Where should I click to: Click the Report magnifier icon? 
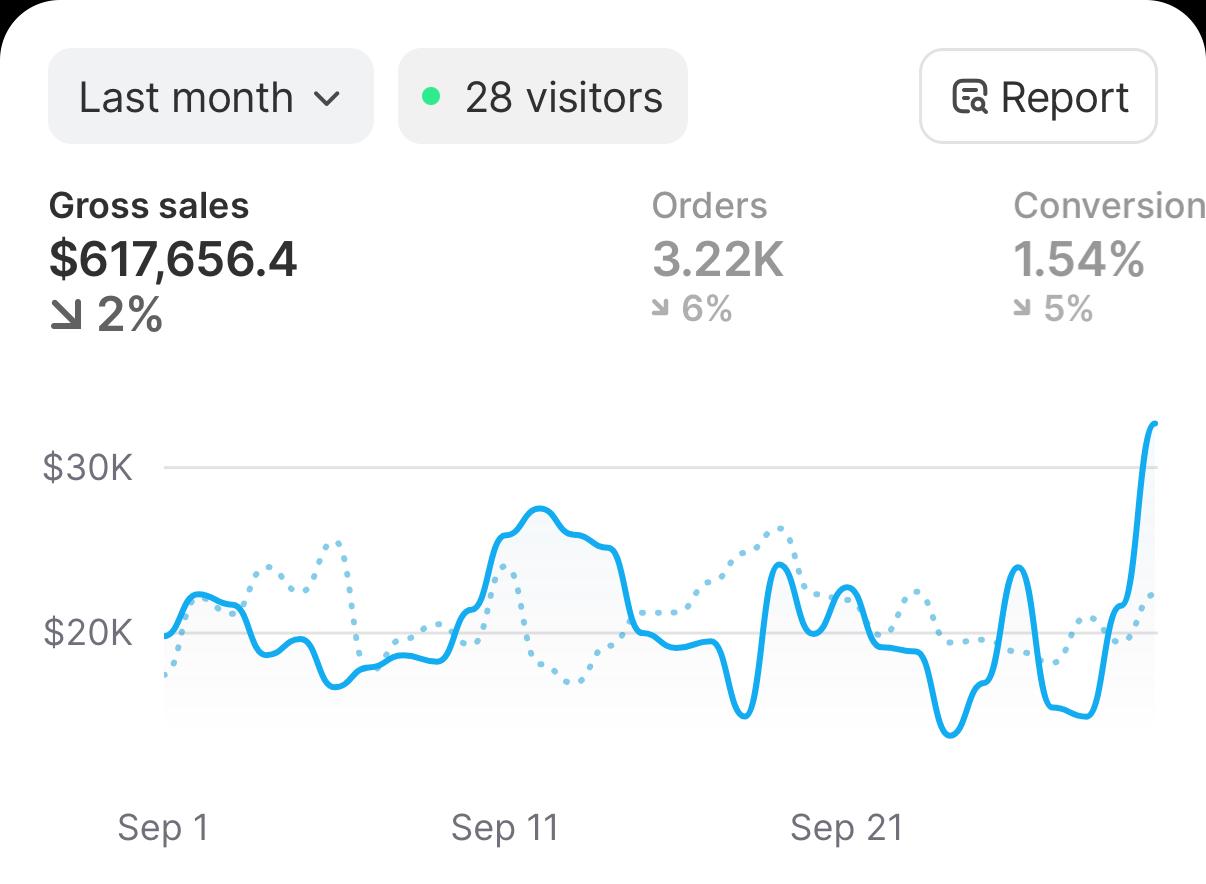(969, 97)
